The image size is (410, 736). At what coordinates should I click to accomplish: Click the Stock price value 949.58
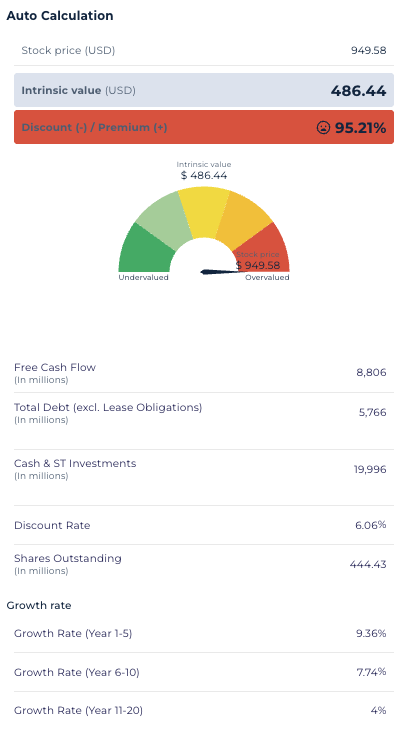369,50
